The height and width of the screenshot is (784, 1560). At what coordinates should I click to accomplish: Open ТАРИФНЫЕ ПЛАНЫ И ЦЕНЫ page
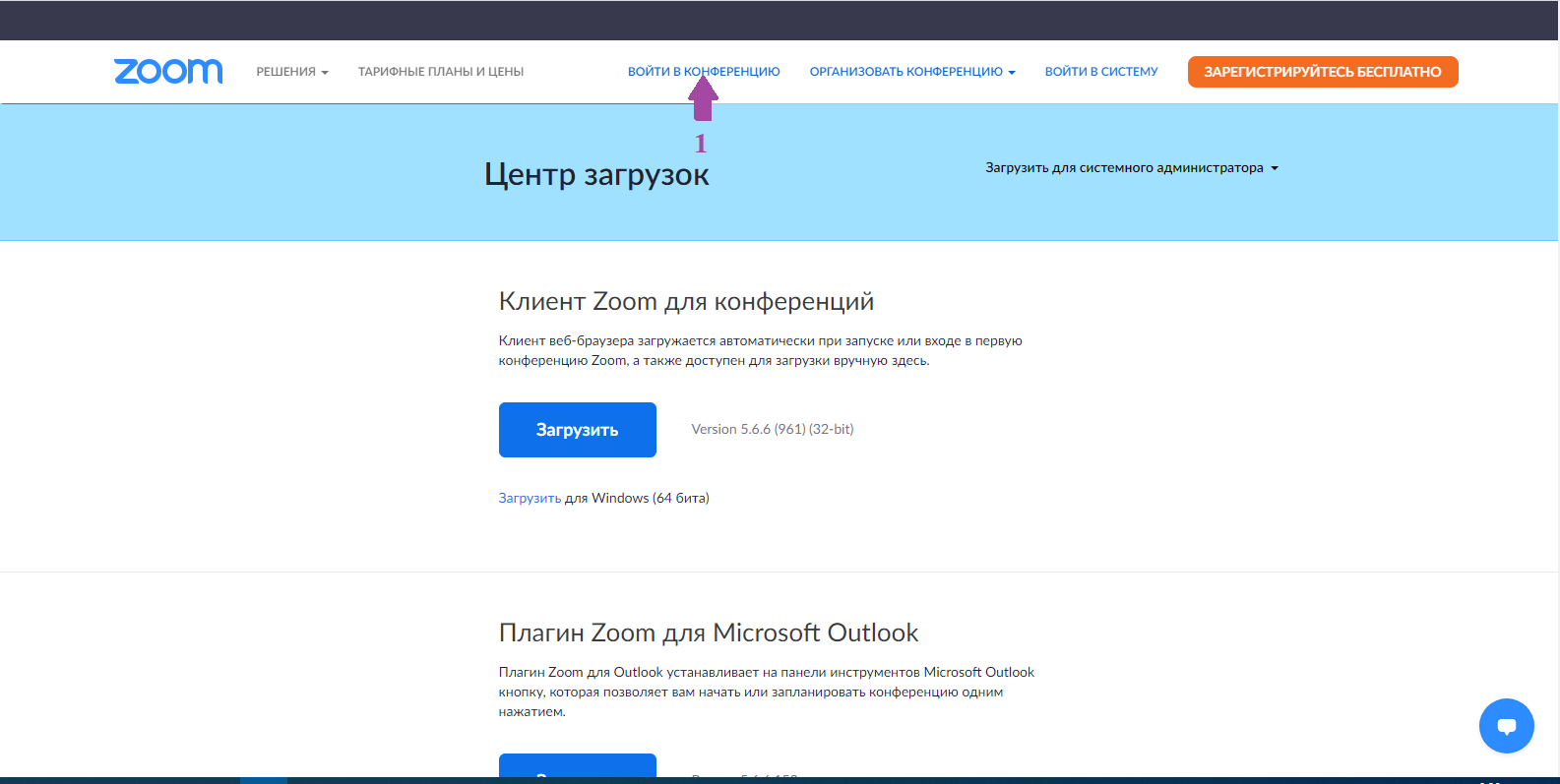coord(441,72)
